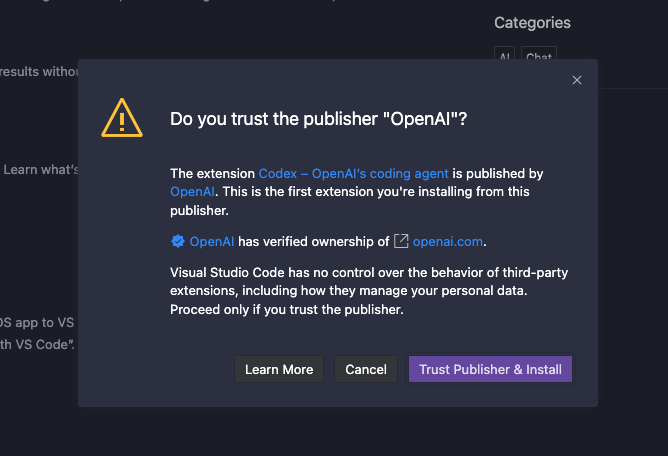The image size is (668, 456).
Task: Click the blue verified publisher badge icon
Action: [178, 241]
